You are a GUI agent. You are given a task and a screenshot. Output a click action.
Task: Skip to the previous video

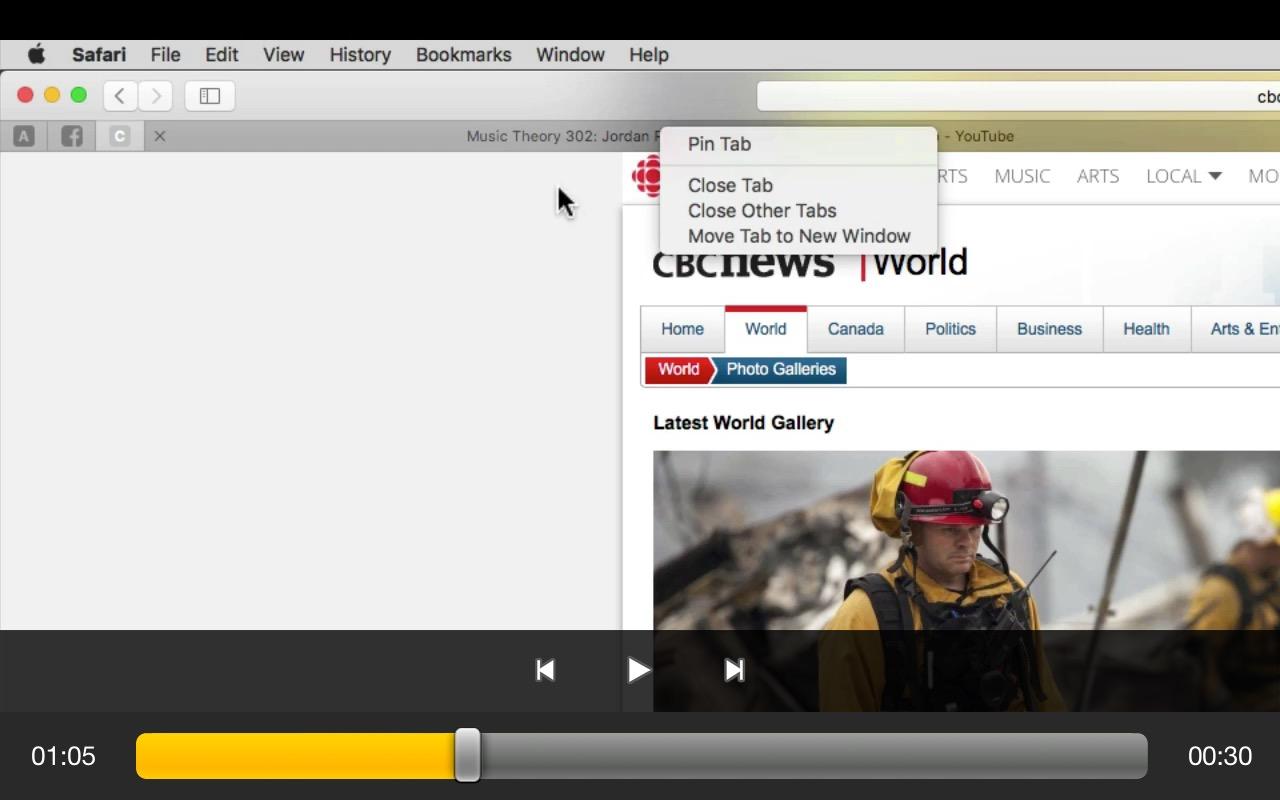[x=545, y=670]
